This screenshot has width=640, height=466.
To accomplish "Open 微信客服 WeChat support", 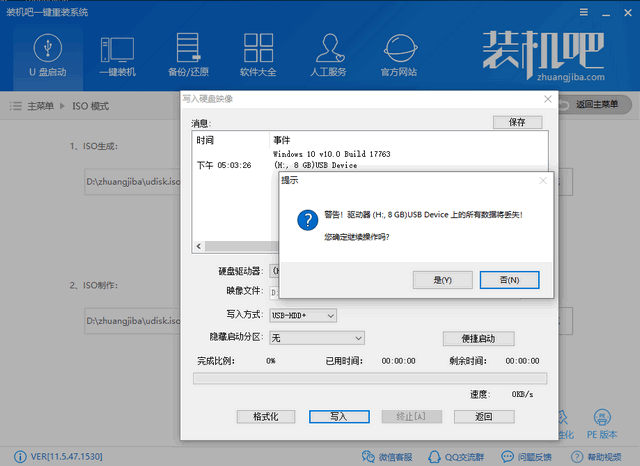I will [x=388, y=456].
